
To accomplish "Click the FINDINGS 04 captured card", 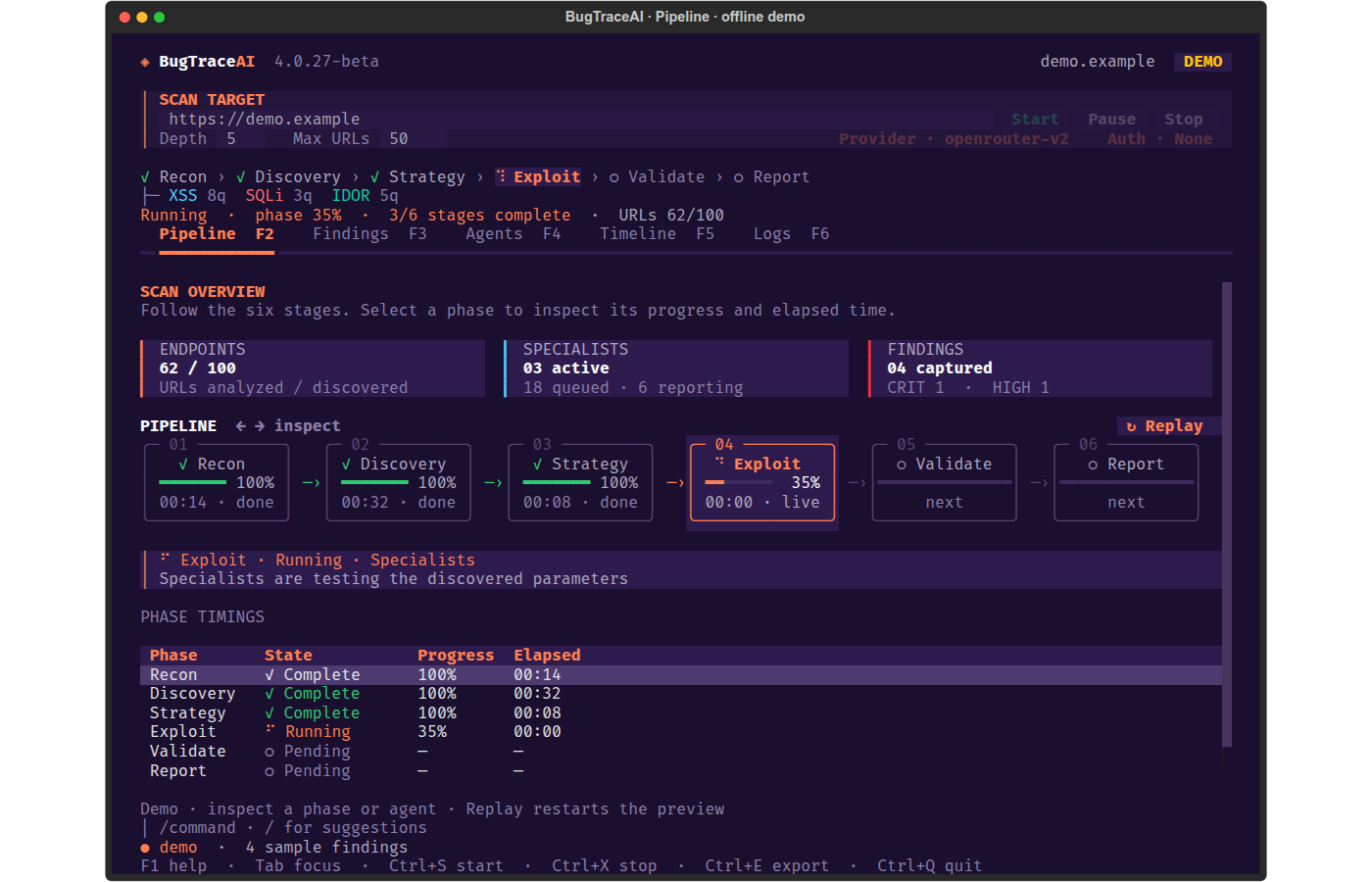I will pyautogui.click(x=1040, y=368).
